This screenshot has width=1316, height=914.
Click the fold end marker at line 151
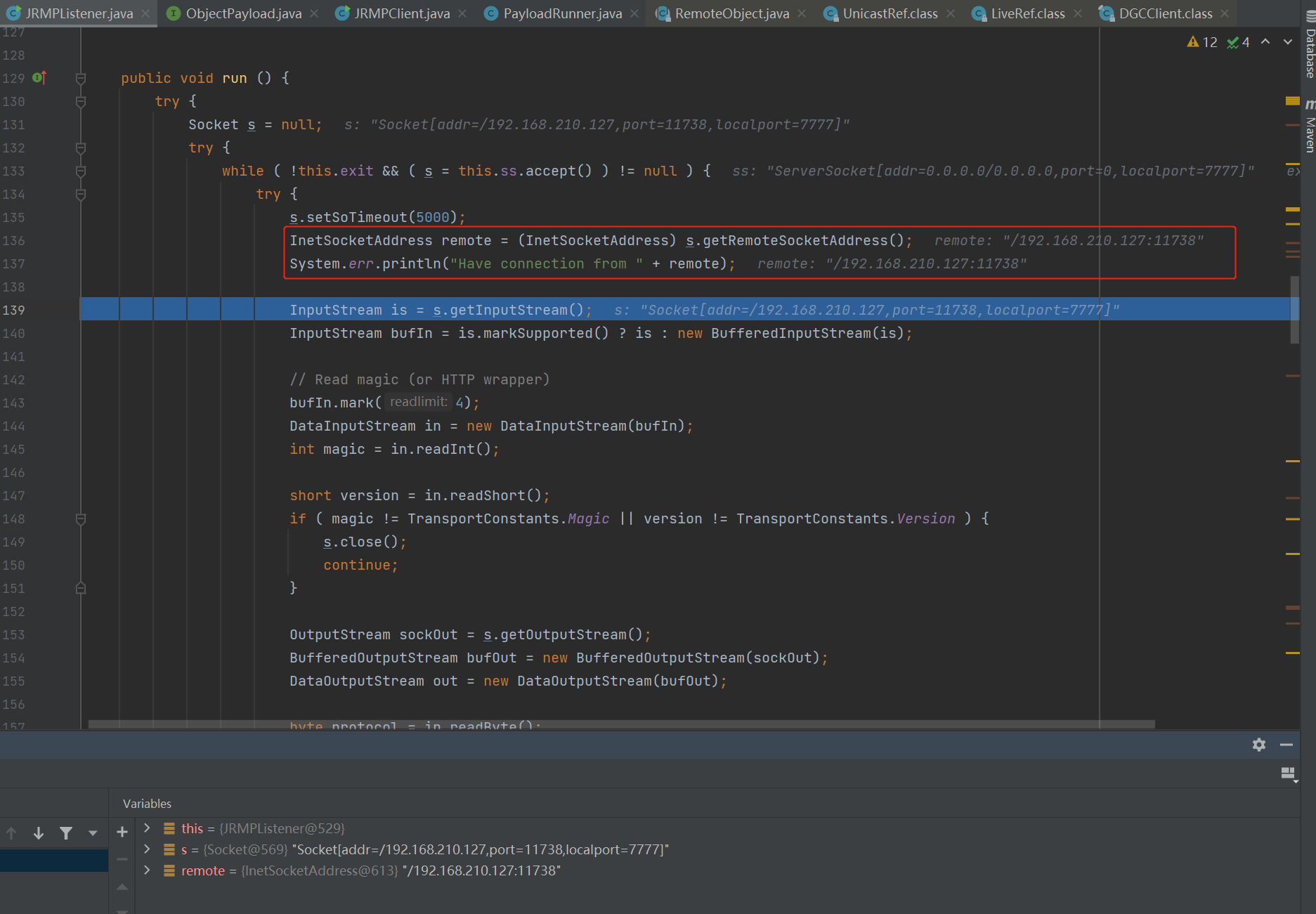81,588
